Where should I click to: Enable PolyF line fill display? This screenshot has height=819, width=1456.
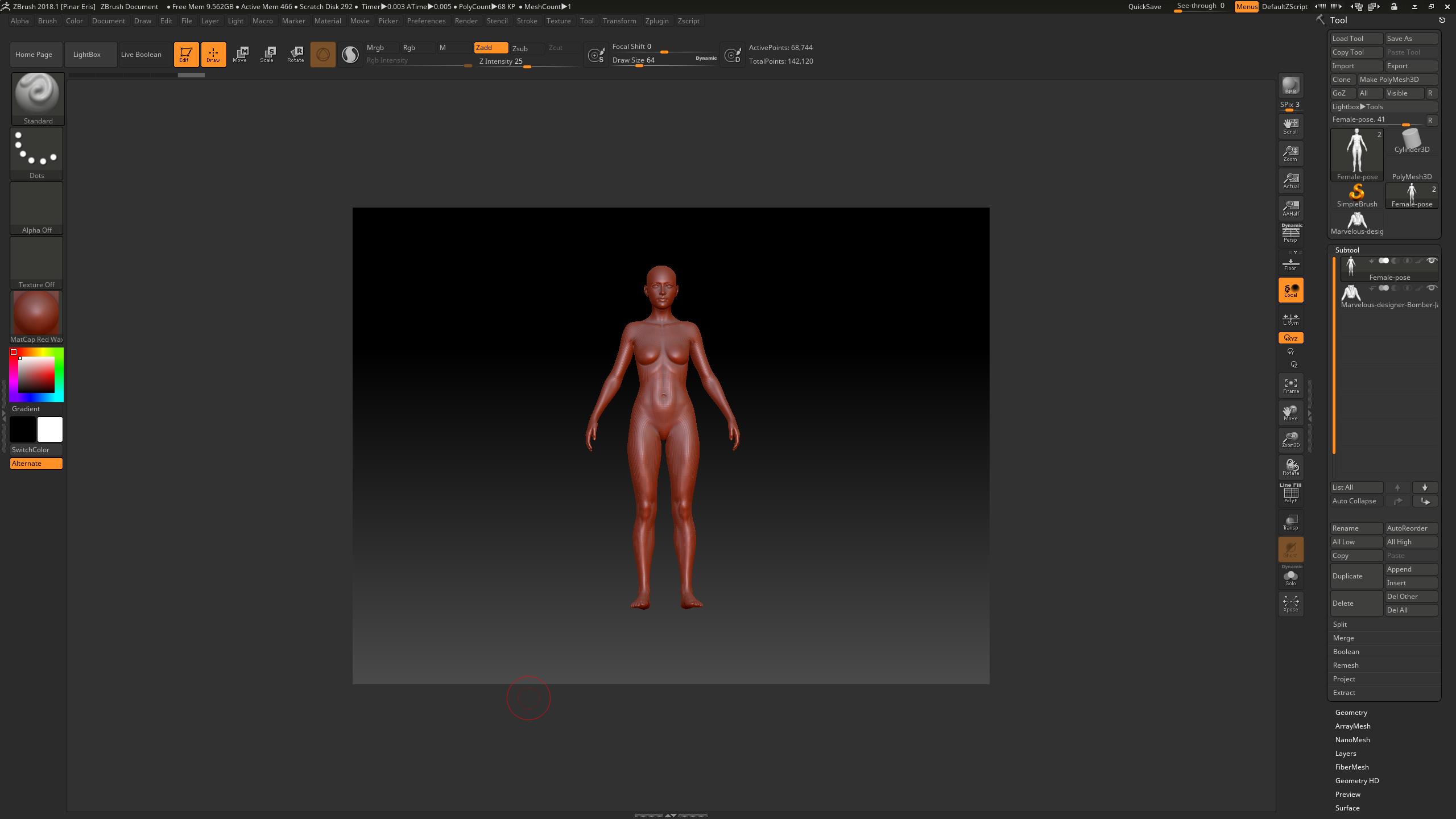click(x=1290, y=494)
